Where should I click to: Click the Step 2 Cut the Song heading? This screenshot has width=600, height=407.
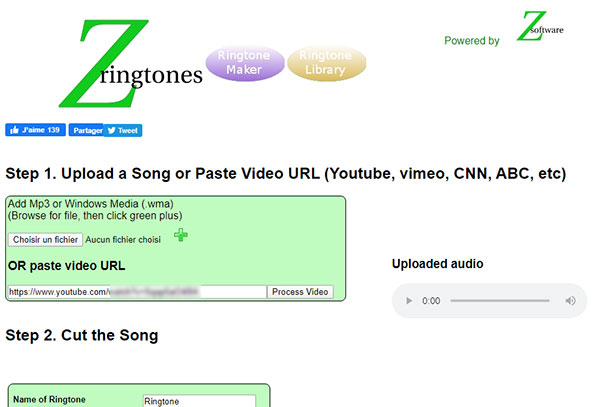[82, 335]
